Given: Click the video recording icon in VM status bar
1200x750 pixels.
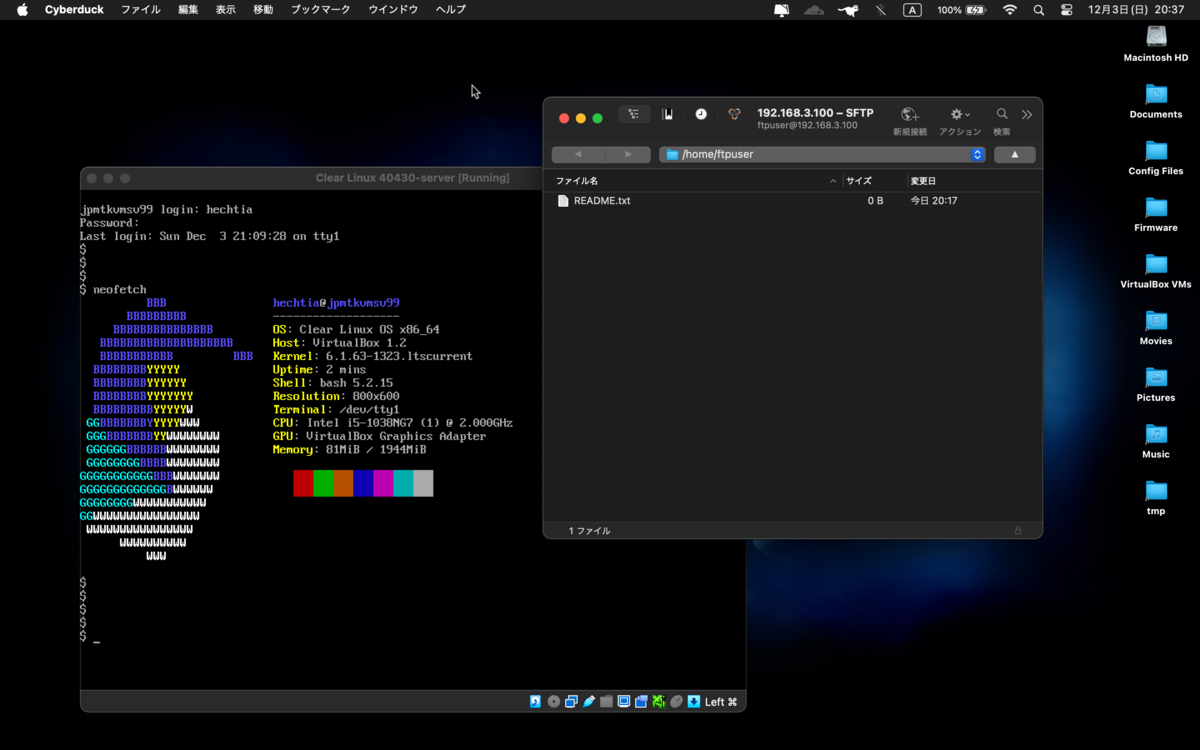Looking at the screenshot, I should 642,701.
